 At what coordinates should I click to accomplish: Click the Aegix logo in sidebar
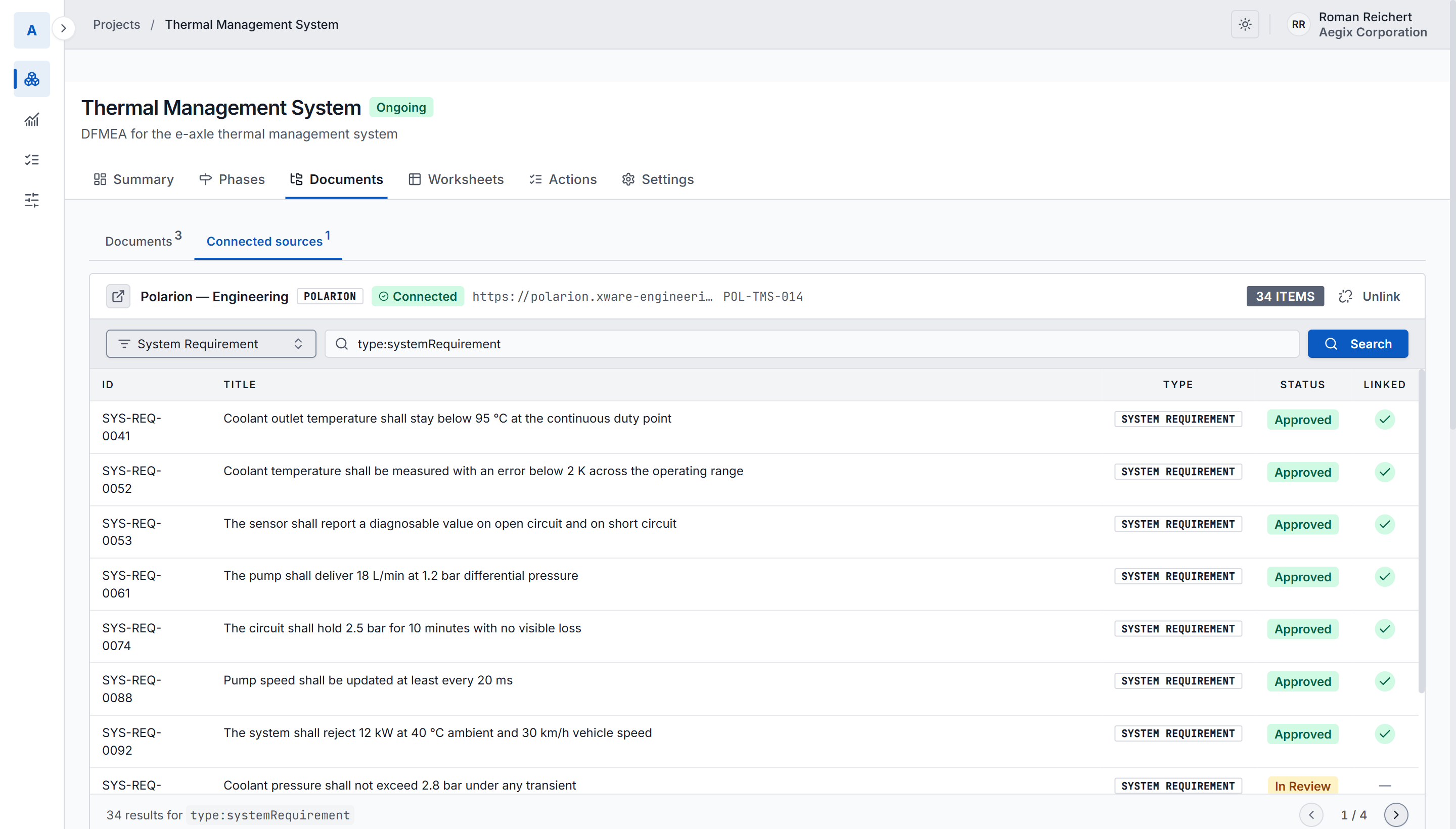point(31,30)
